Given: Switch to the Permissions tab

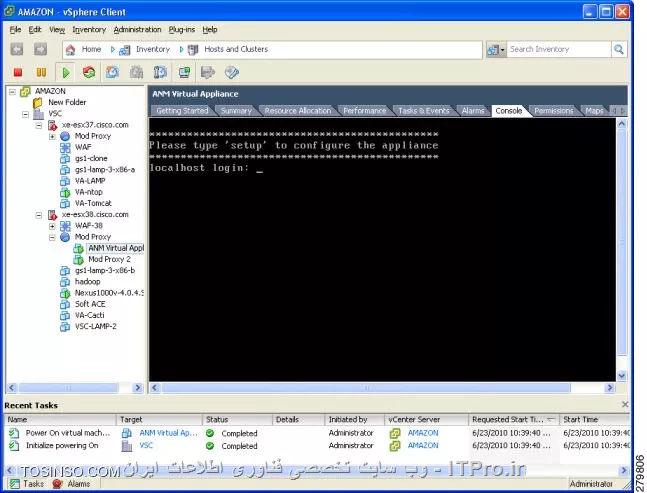Looking at the screenshot, I should (554, 111).
